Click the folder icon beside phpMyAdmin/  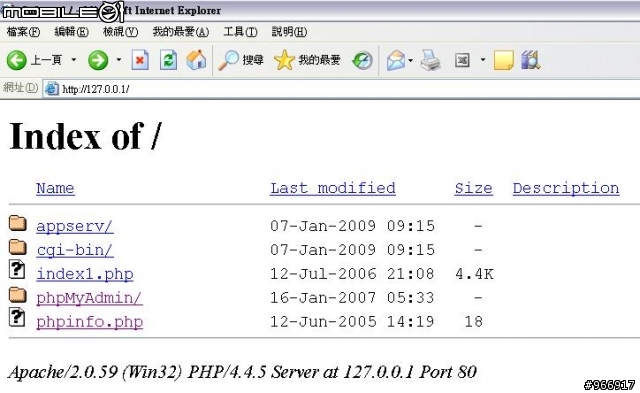18,295
